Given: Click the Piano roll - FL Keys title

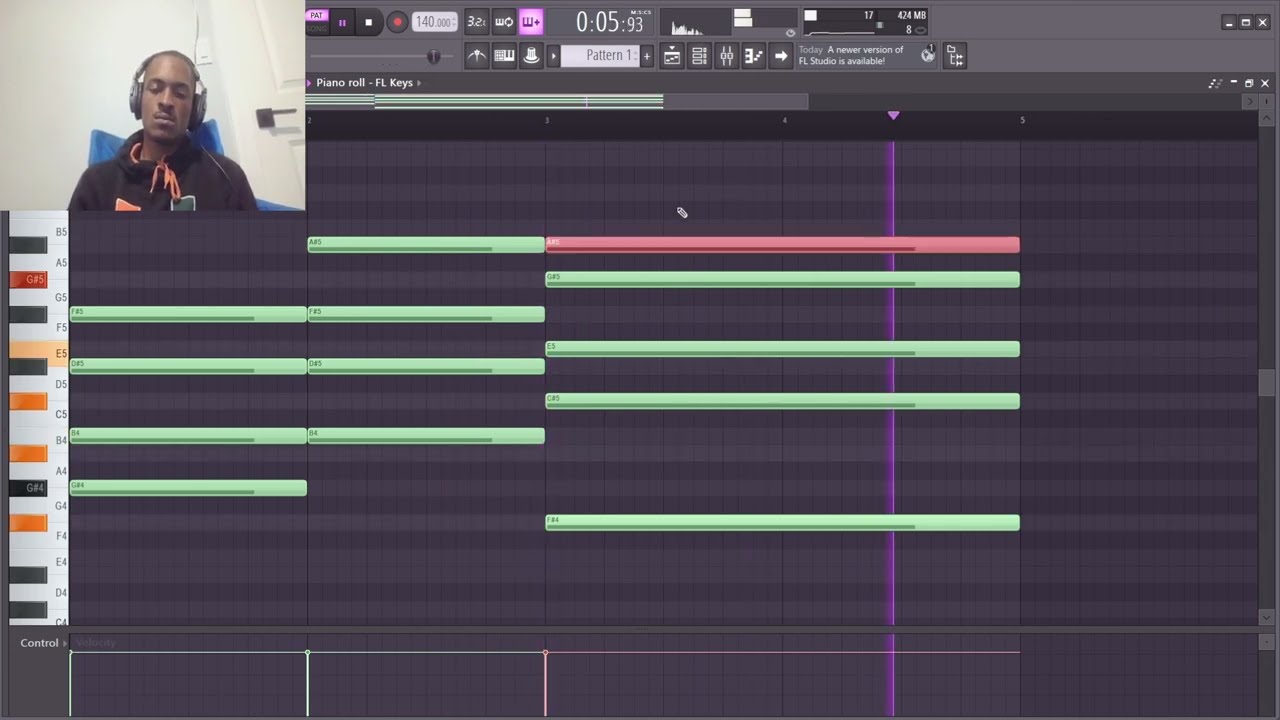Looking at the screenshot, I should pos(364,83).
